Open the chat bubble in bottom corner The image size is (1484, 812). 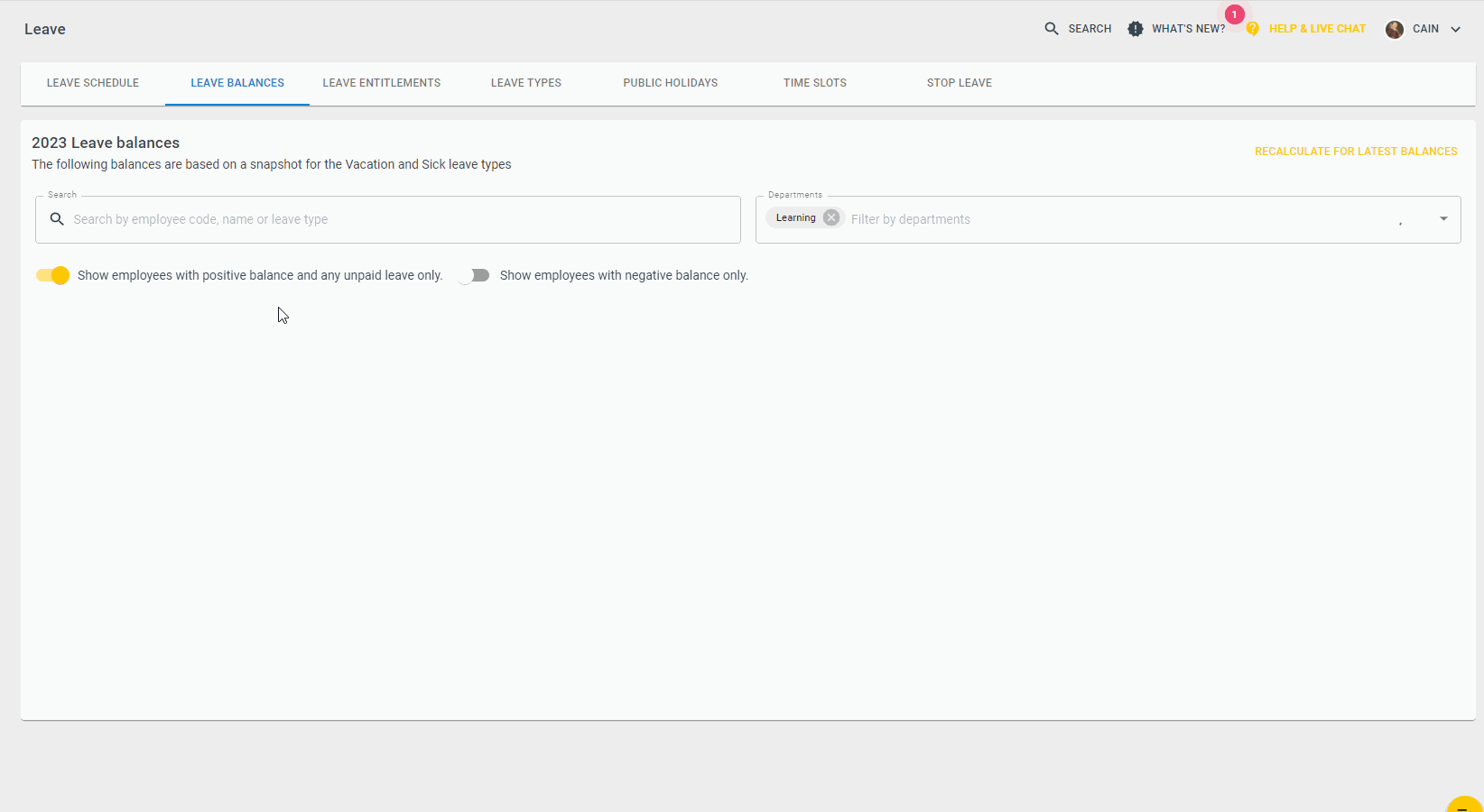pos(1464,805)
